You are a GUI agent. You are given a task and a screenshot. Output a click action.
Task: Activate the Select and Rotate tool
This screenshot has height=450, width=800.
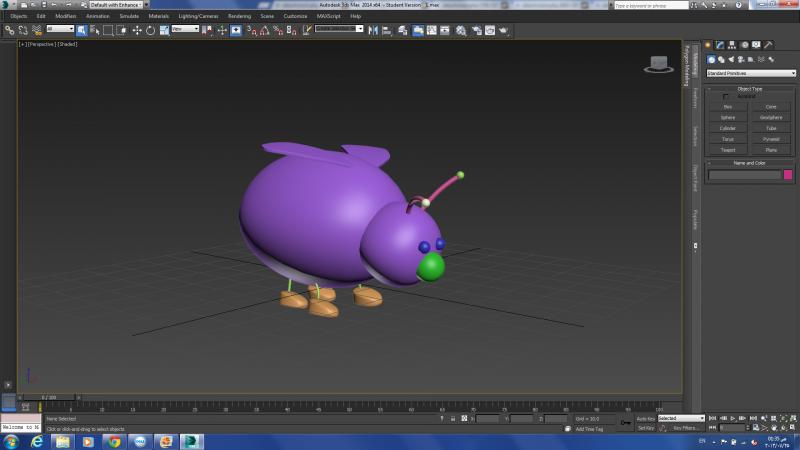151,31
